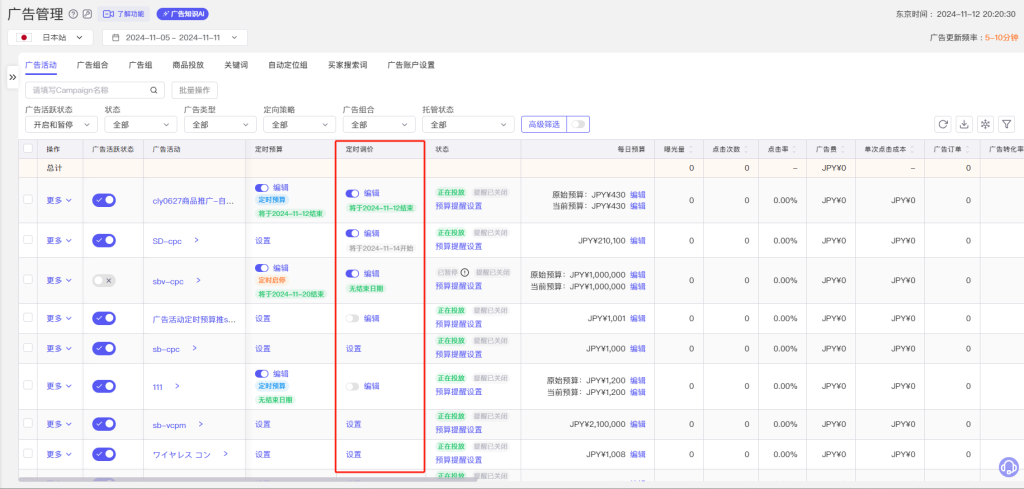Open the 广告类型 filter dropdown

[x=220, y=125]
